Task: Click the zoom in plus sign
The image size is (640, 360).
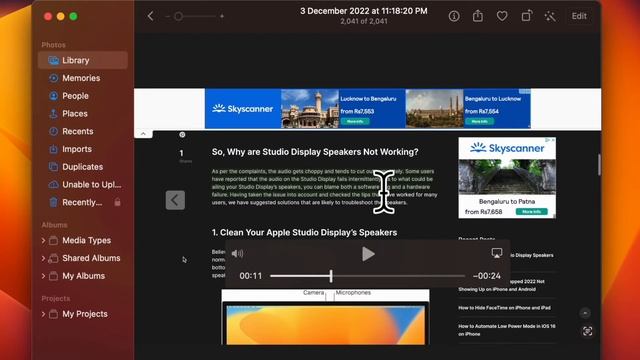Action: (222, 16)
